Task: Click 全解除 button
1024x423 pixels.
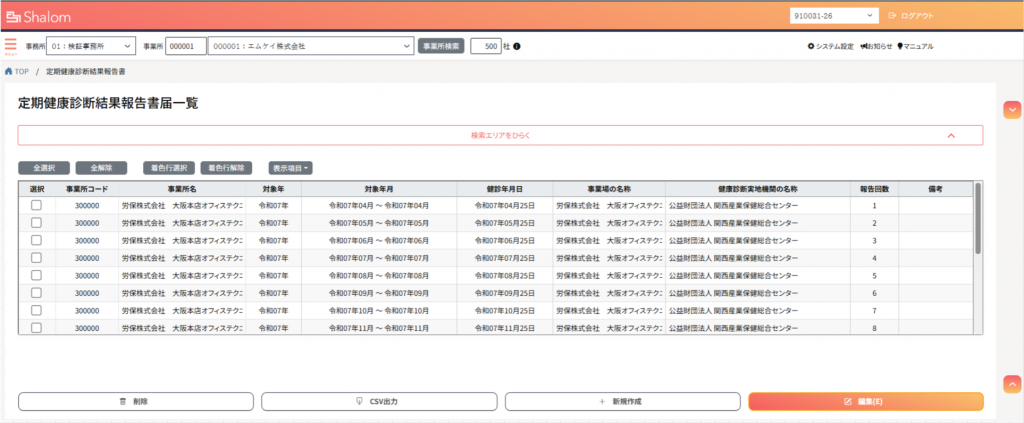Action: pyautogui.click(x=101, y=168)
